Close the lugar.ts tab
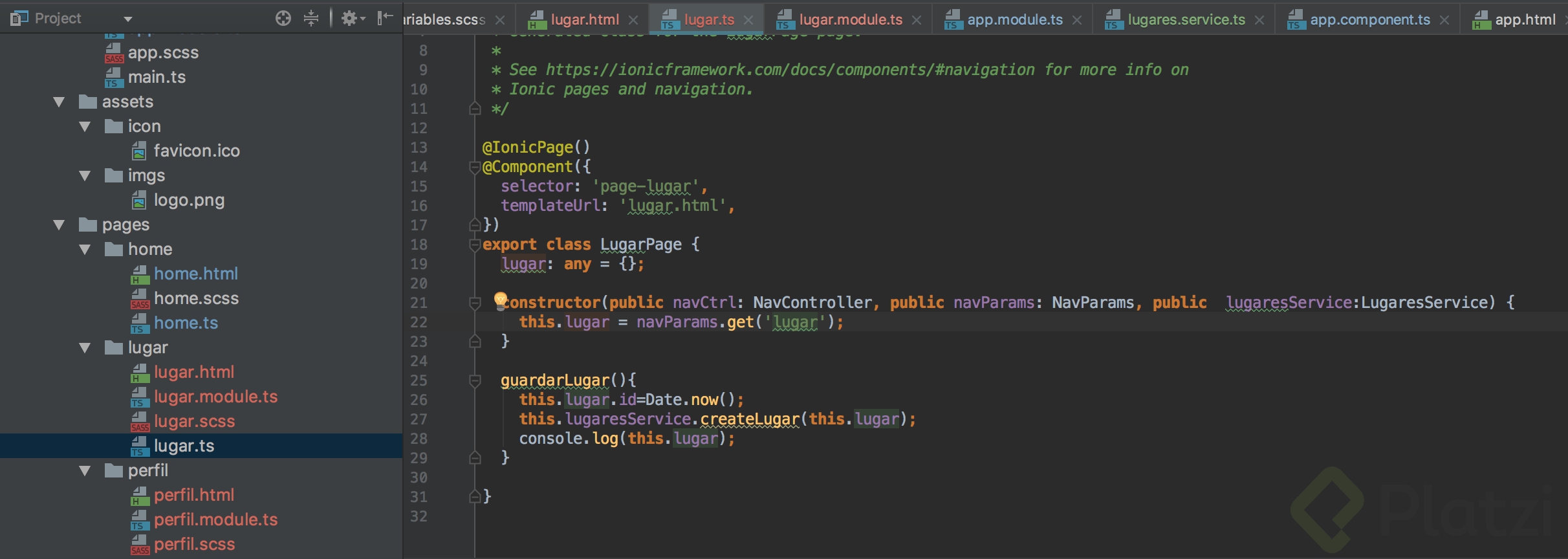 (x=748, y=20)
